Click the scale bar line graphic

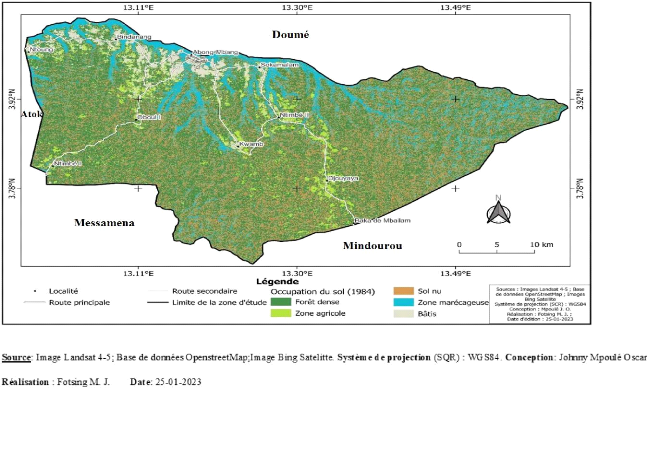[497, 252]
